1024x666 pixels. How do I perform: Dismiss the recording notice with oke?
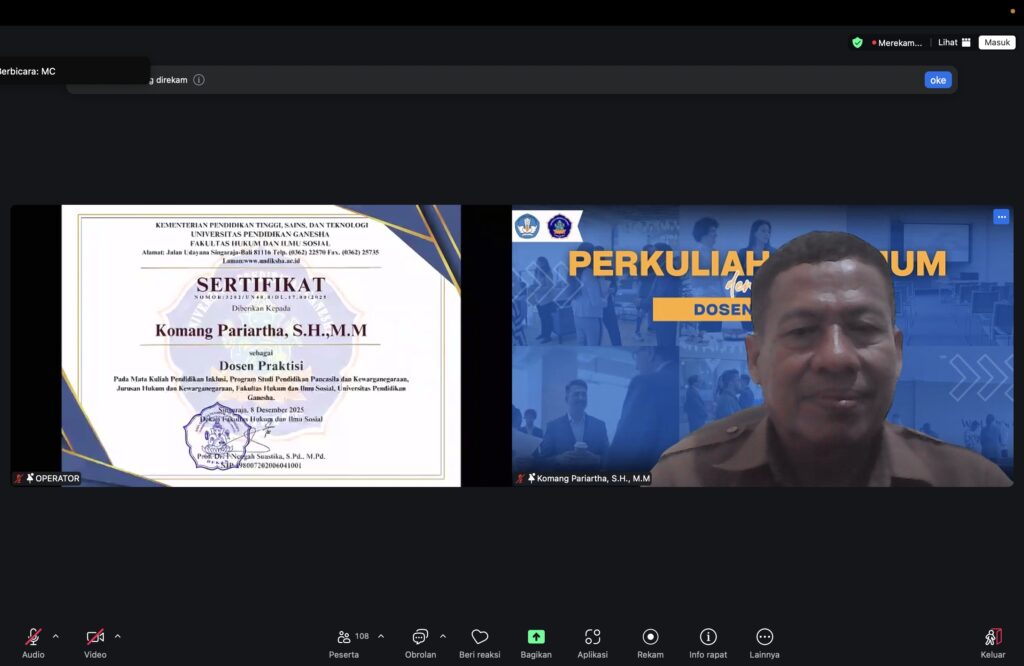point(937,80)
